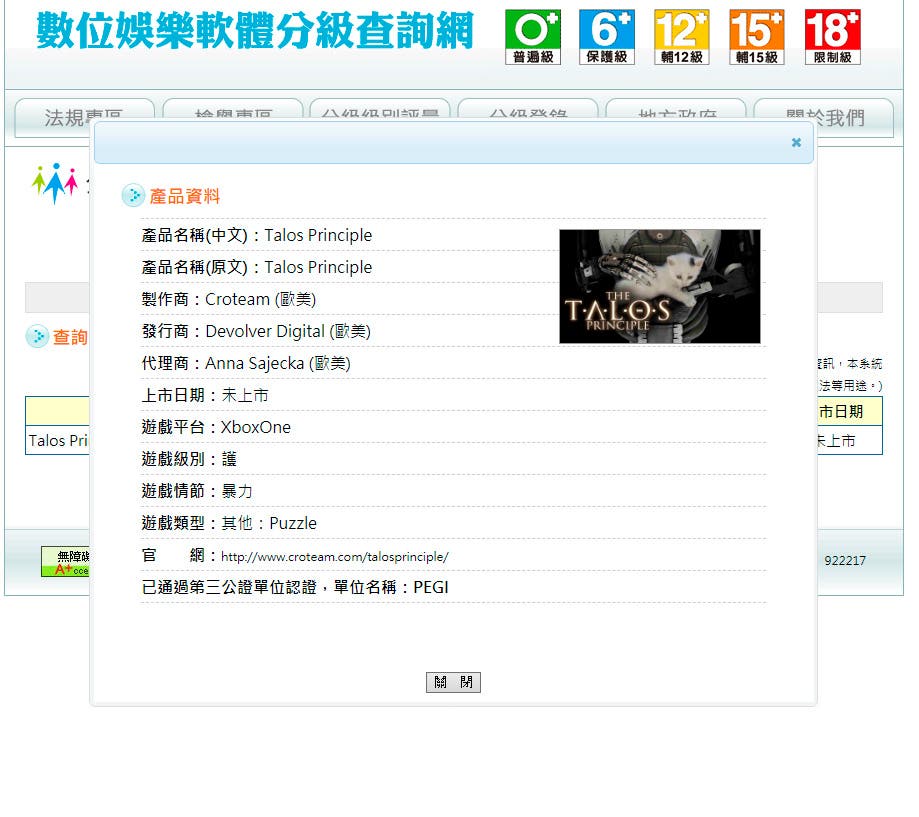Click the 產品名稱(中文)：Talos Principle line
The height and width of the screenshot is (817, 919).
(x=257, y=236)
